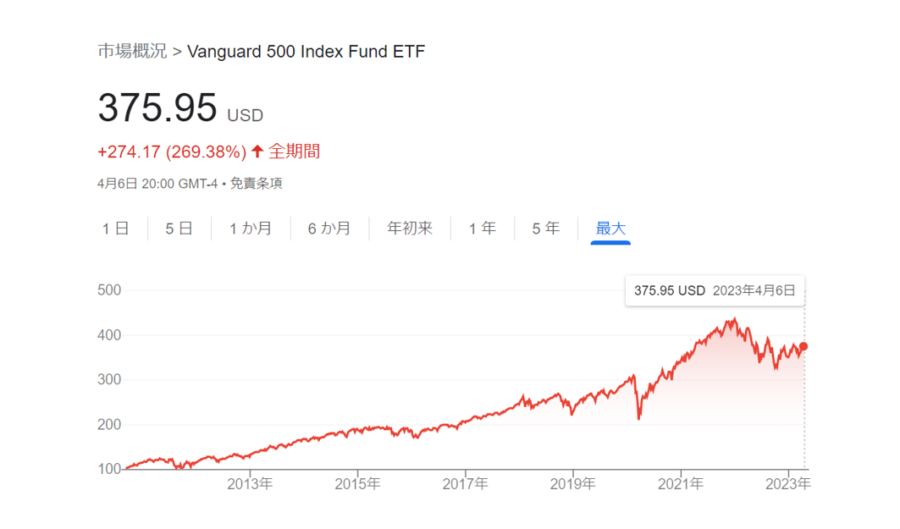
Task: Switch to the 1日 range tab
Action: 115,229
